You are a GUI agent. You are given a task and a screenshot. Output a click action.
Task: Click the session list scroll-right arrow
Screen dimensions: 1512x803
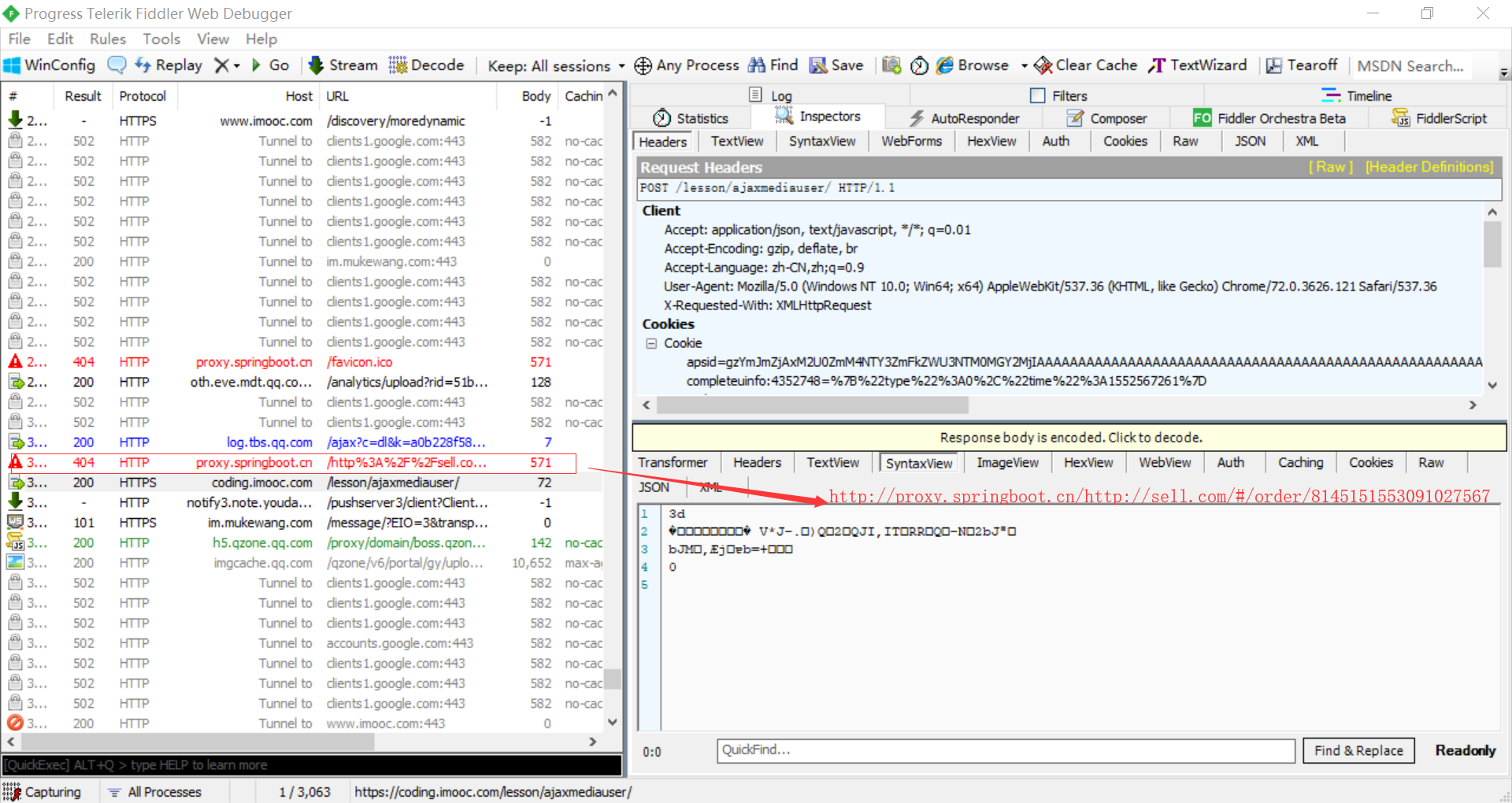[593, 742]
